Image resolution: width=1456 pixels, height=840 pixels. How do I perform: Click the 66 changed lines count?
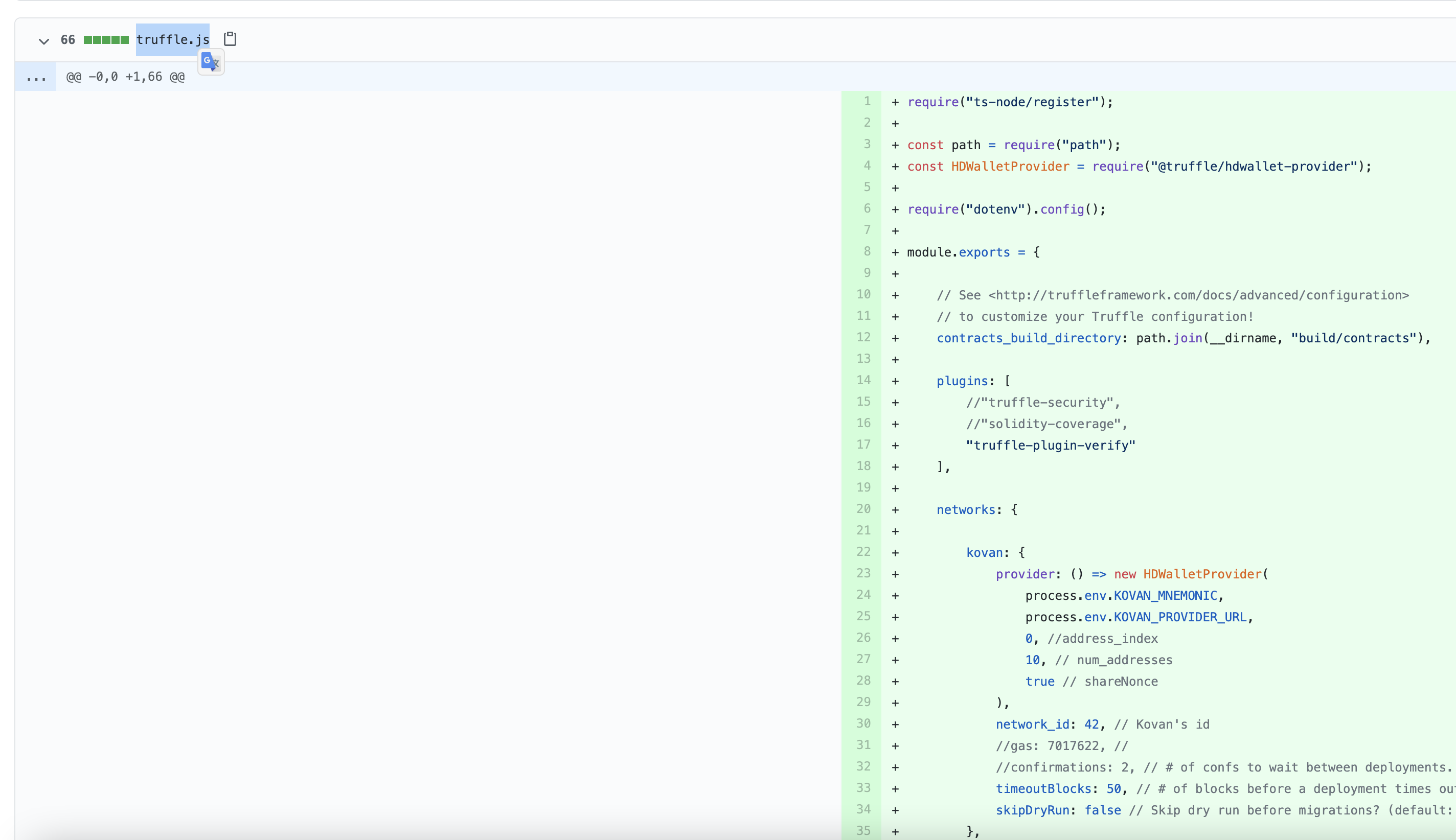(67, 40)
